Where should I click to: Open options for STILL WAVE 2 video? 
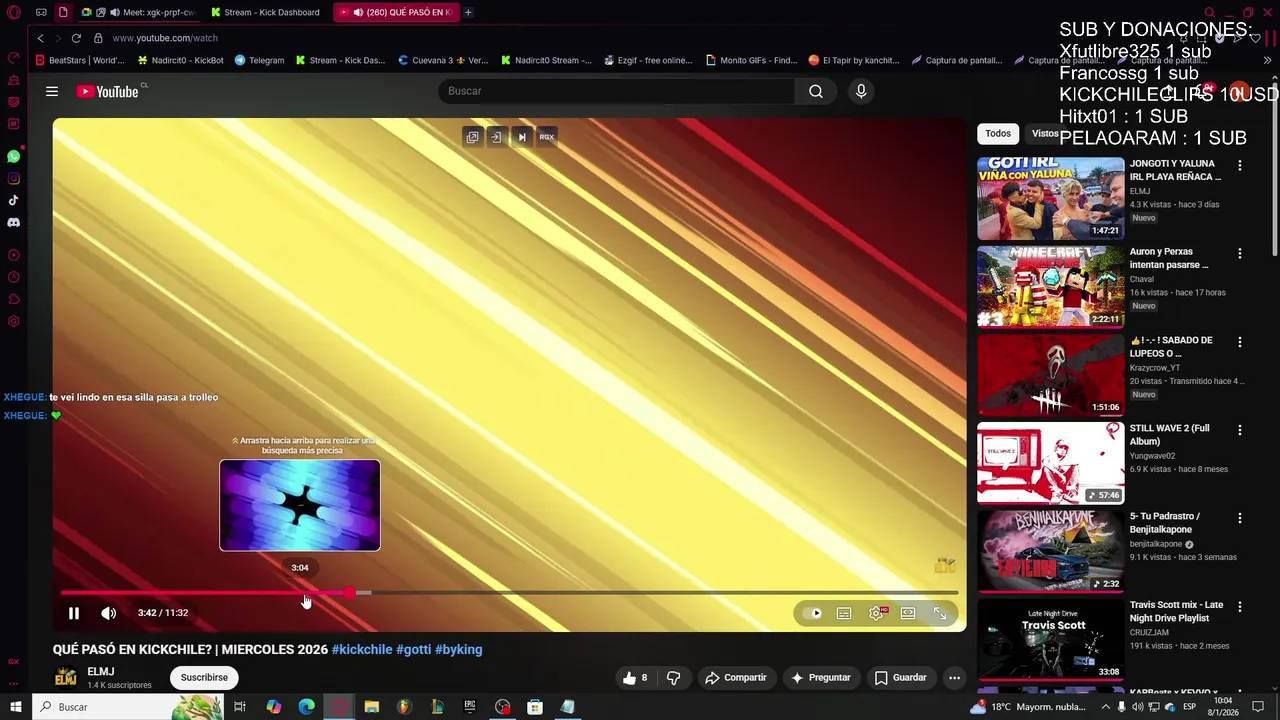point(1240,429)
